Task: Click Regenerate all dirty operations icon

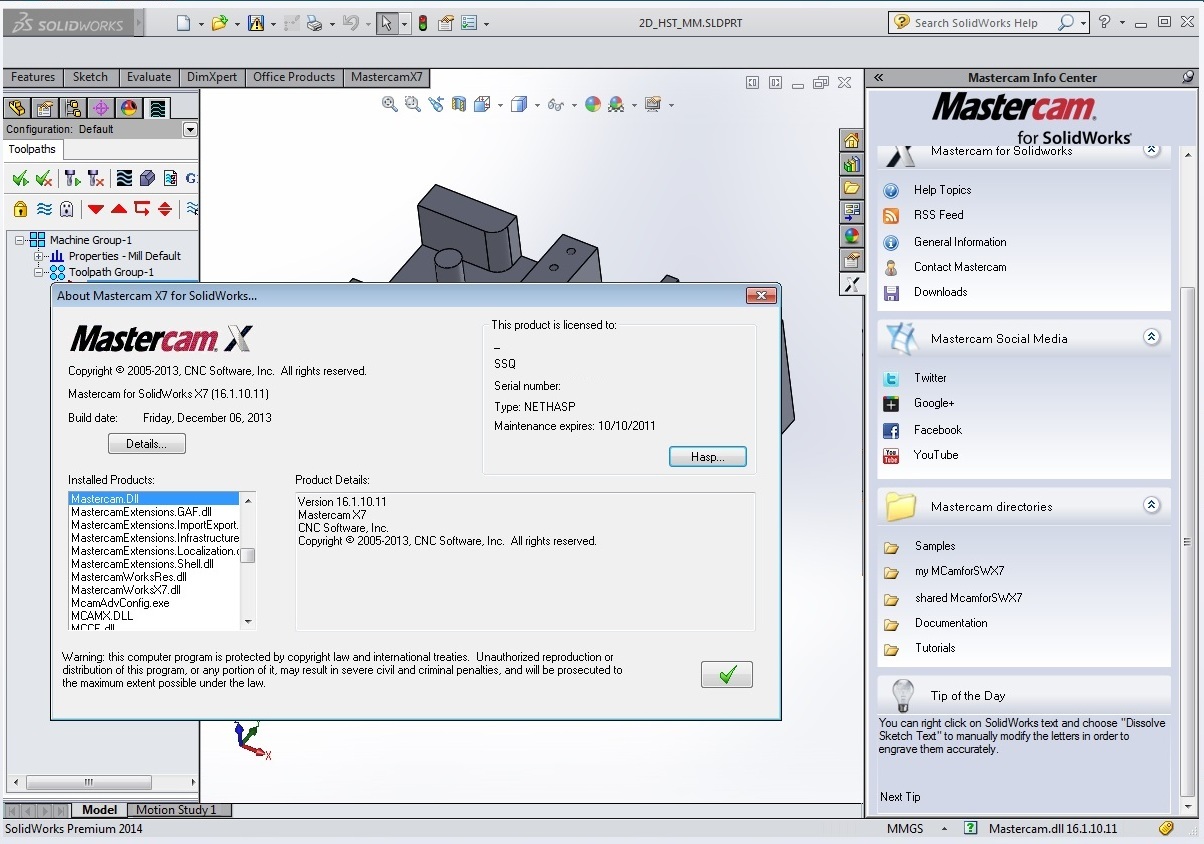Action: tap(96, 178)
